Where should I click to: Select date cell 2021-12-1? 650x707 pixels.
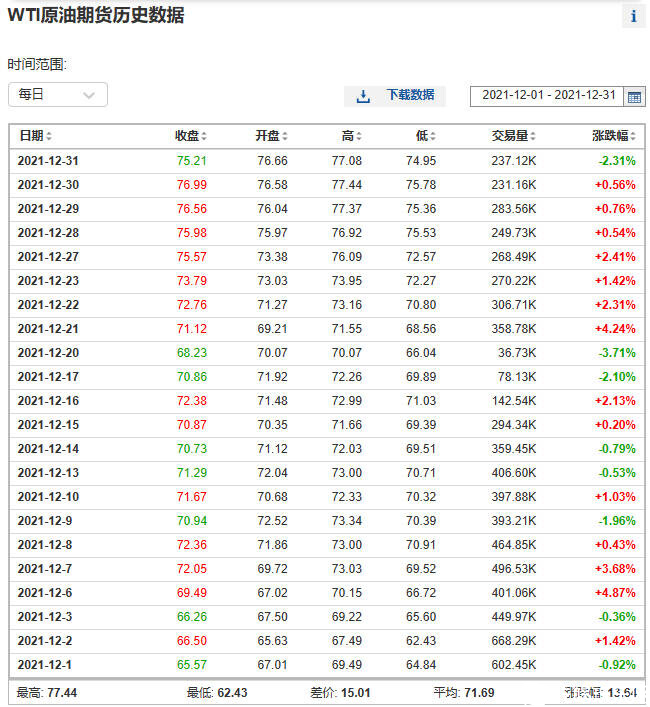45,665
